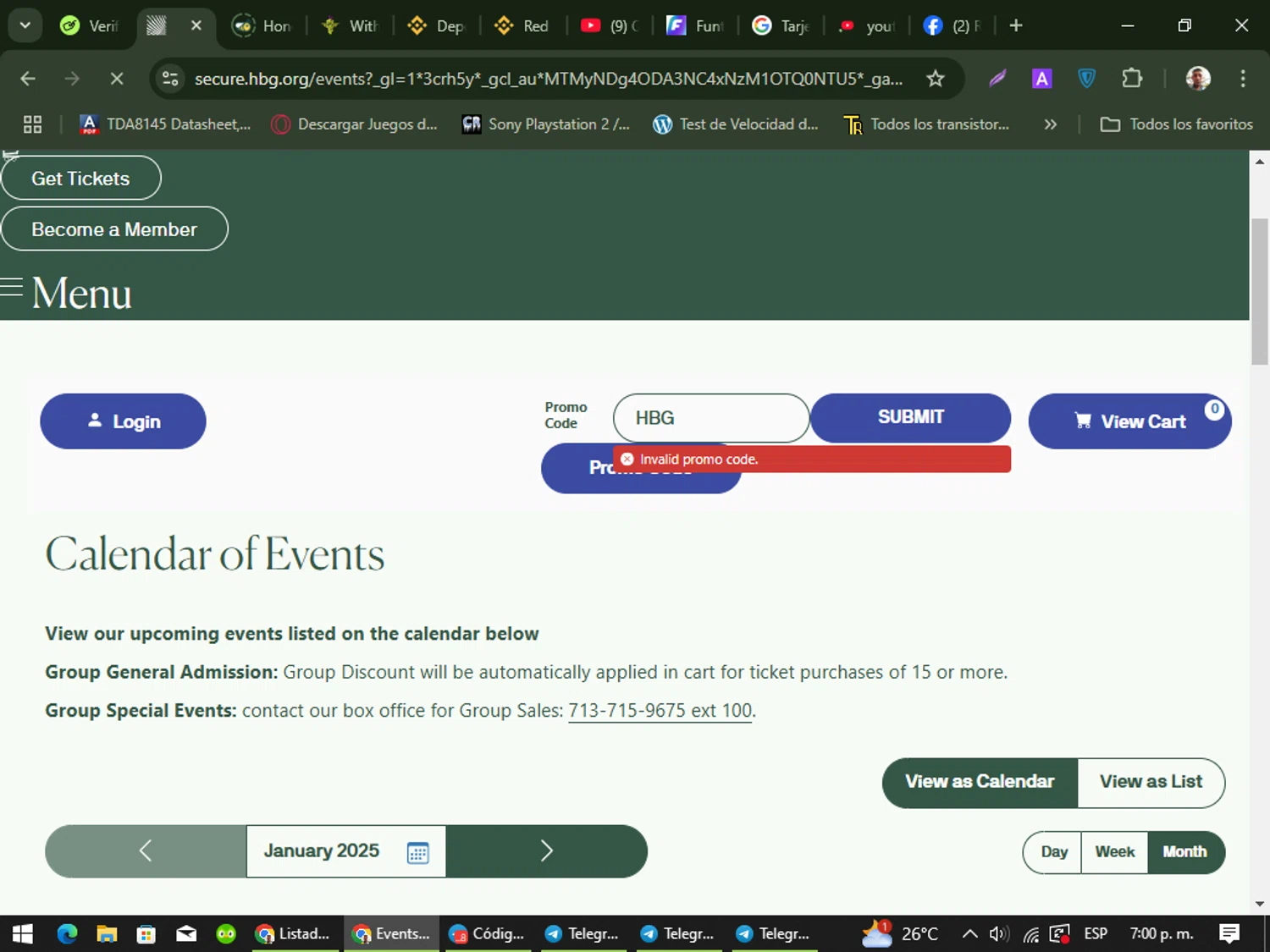The width and height of the screenshot is (1270, 952).
Task: Open View Cart
Action: coord(1129,421)
